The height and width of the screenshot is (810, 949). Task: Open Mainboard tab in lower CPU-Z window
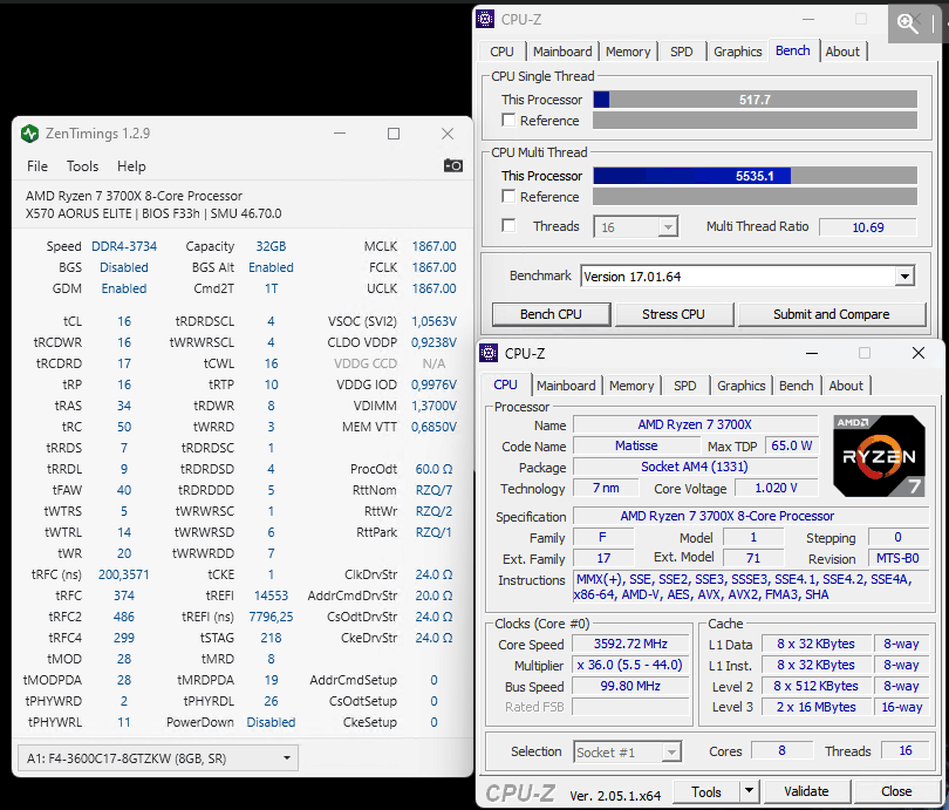[566, 386]
